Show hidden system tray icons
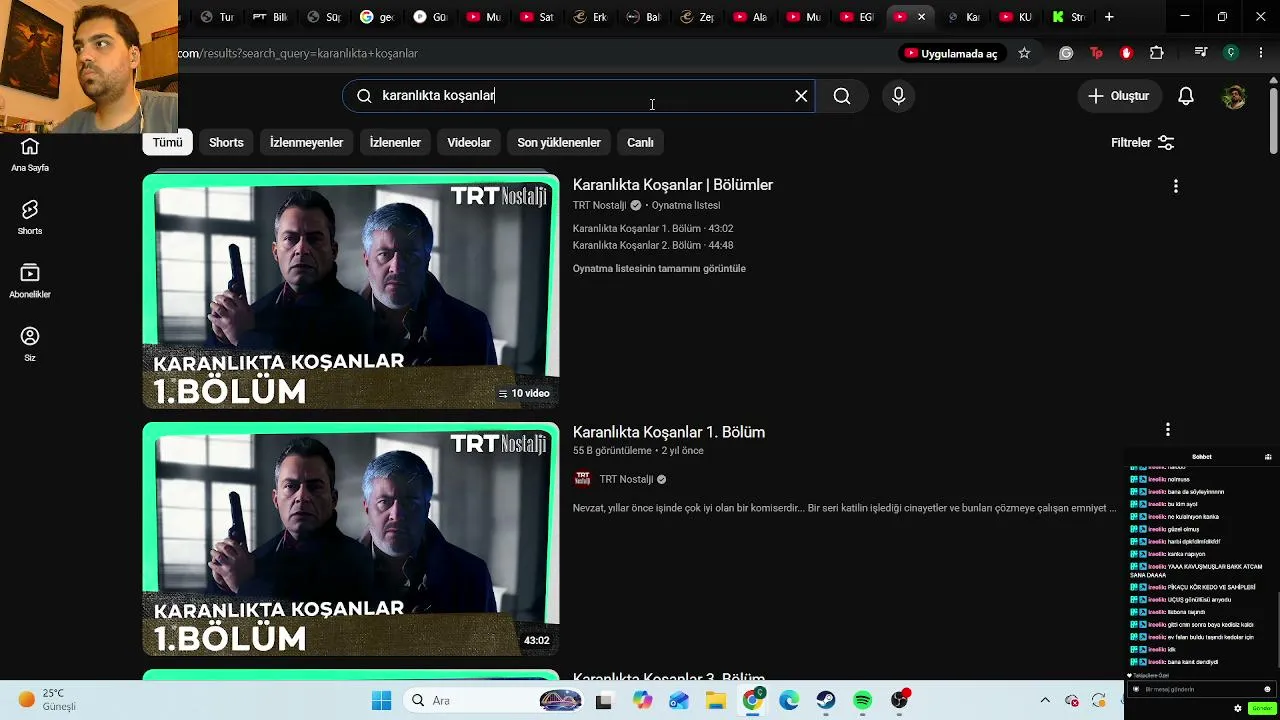1280x720 pixels. tap(1045, 700)
